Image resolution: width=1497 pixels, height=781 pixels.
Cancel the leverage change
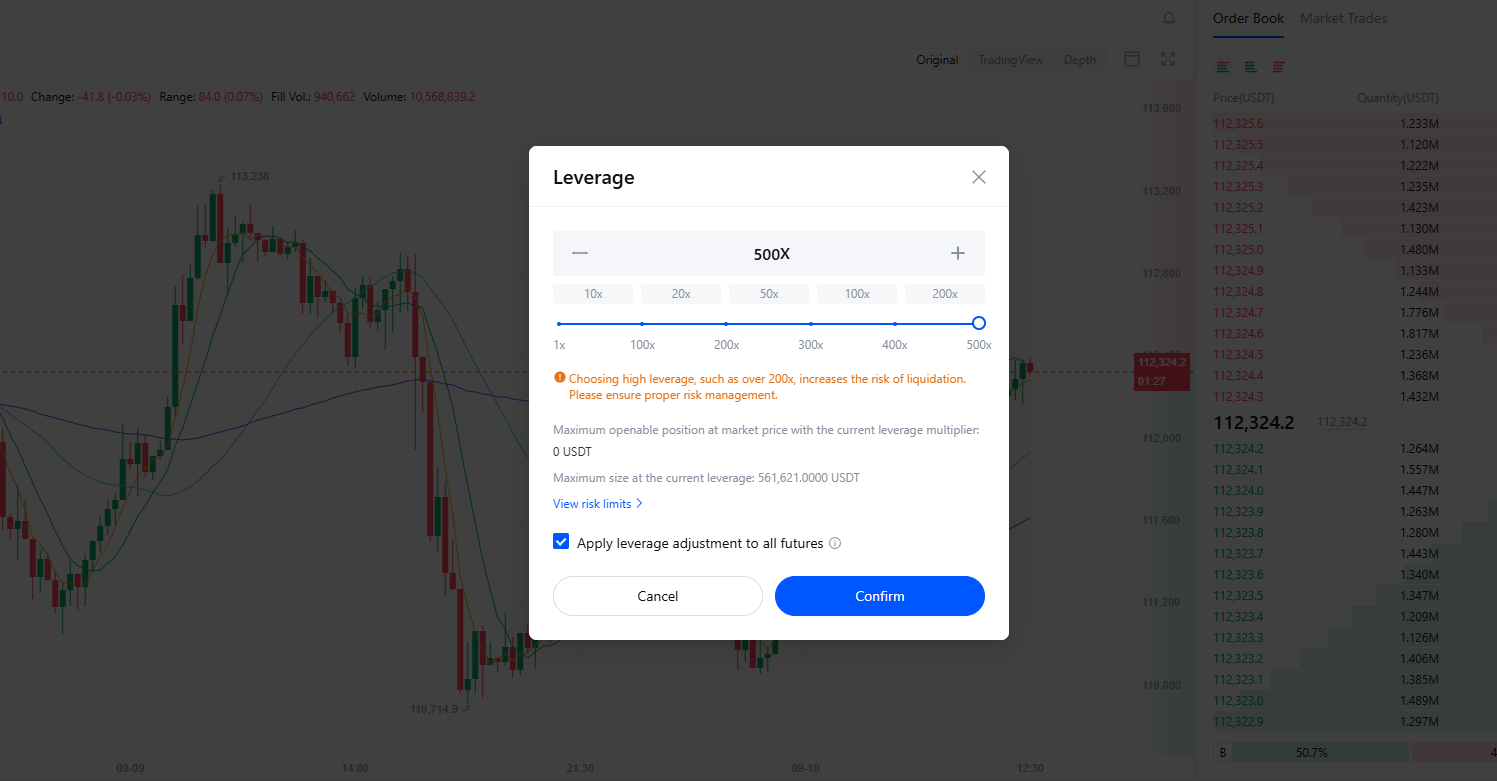tap(657, 595)
